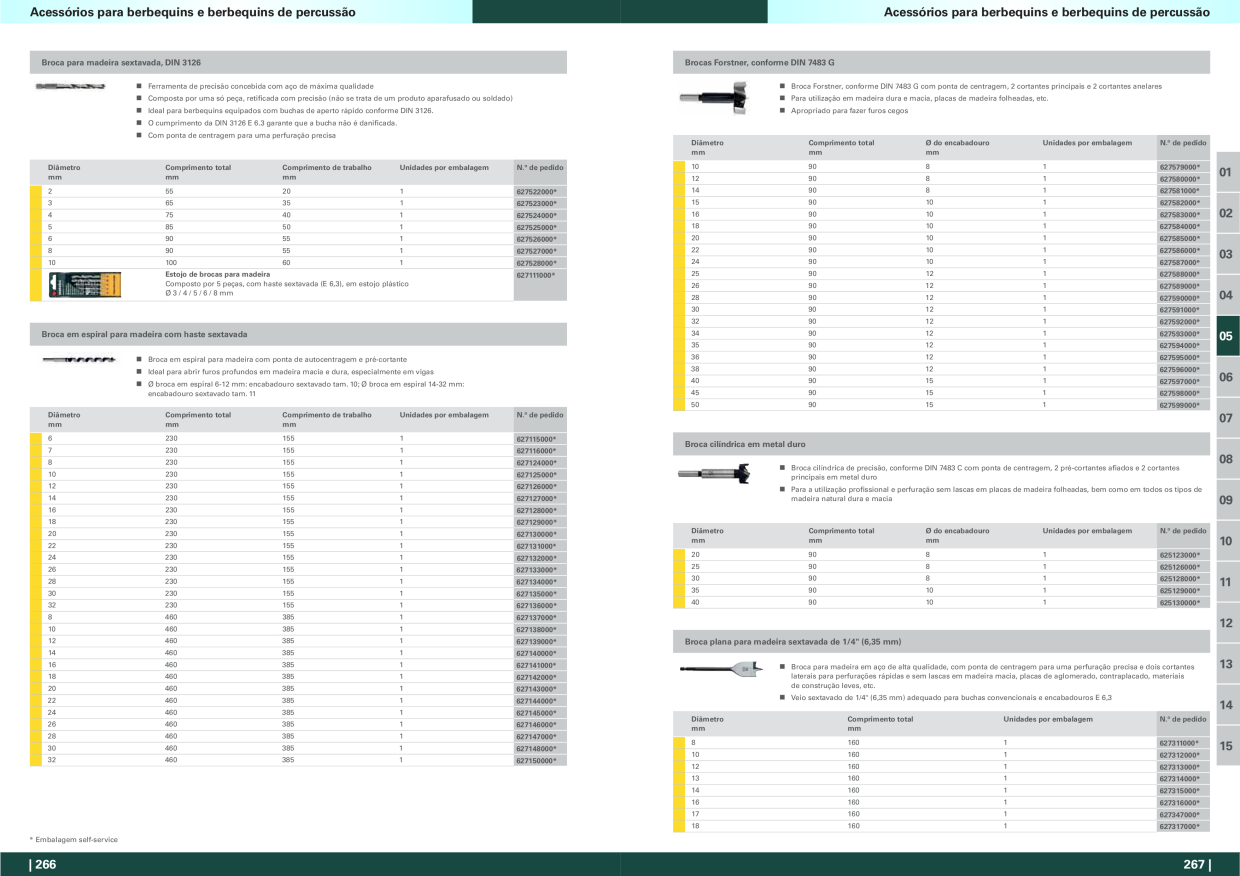Open chapter tab 03
The width and height of the screenshot is (1240, 876).
tap(1226, 255)
